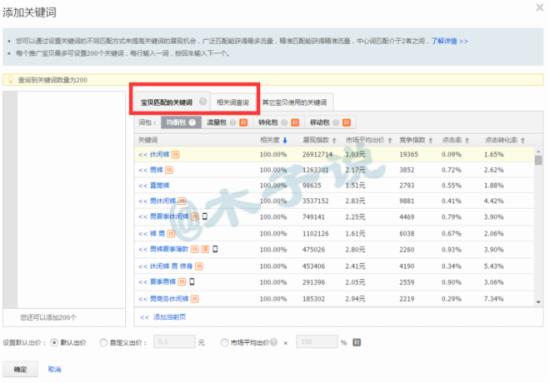Image resolution: width=550 pixels, height=383 pixels.
Task: Click the << arrow on the 3537152 row
Action: [143, 201]
